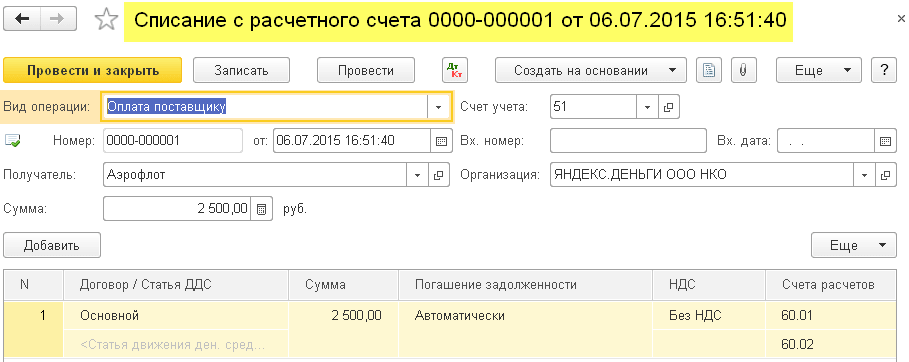Expand Организация dropdown

coord(864,175)
